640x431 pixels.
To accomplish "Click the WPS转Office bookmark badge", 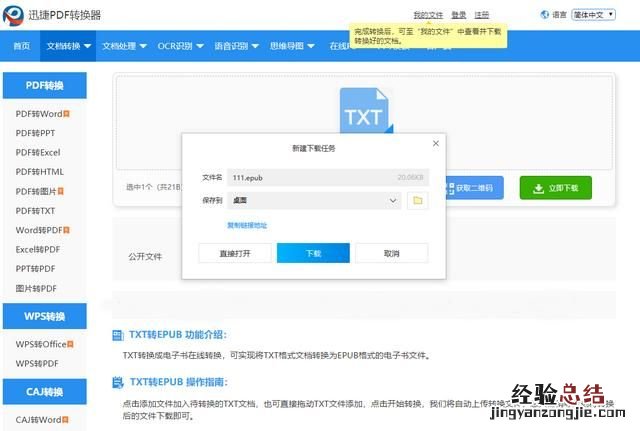I will 70,344.
